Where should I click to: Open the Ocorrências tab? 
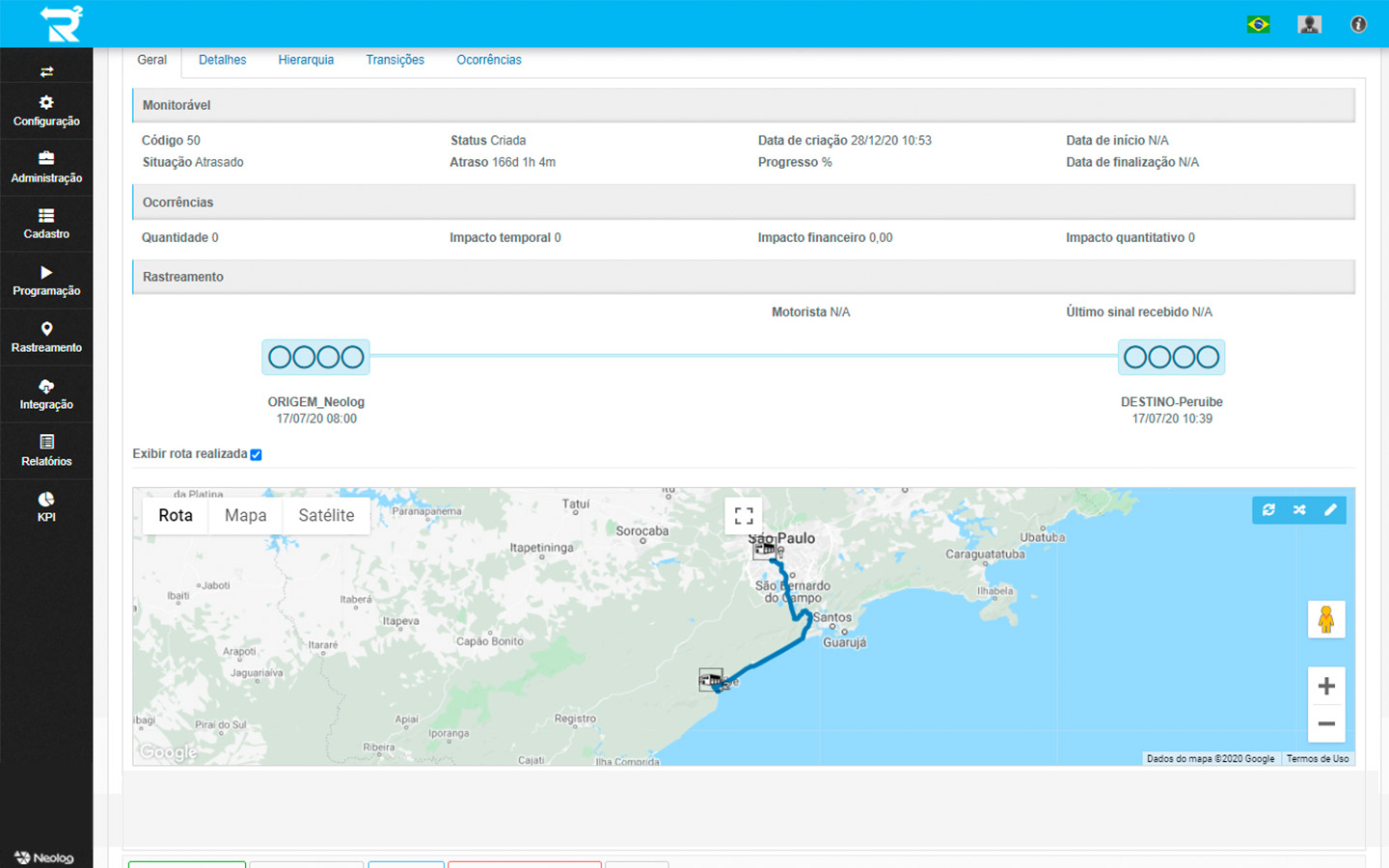coord(488,60)
